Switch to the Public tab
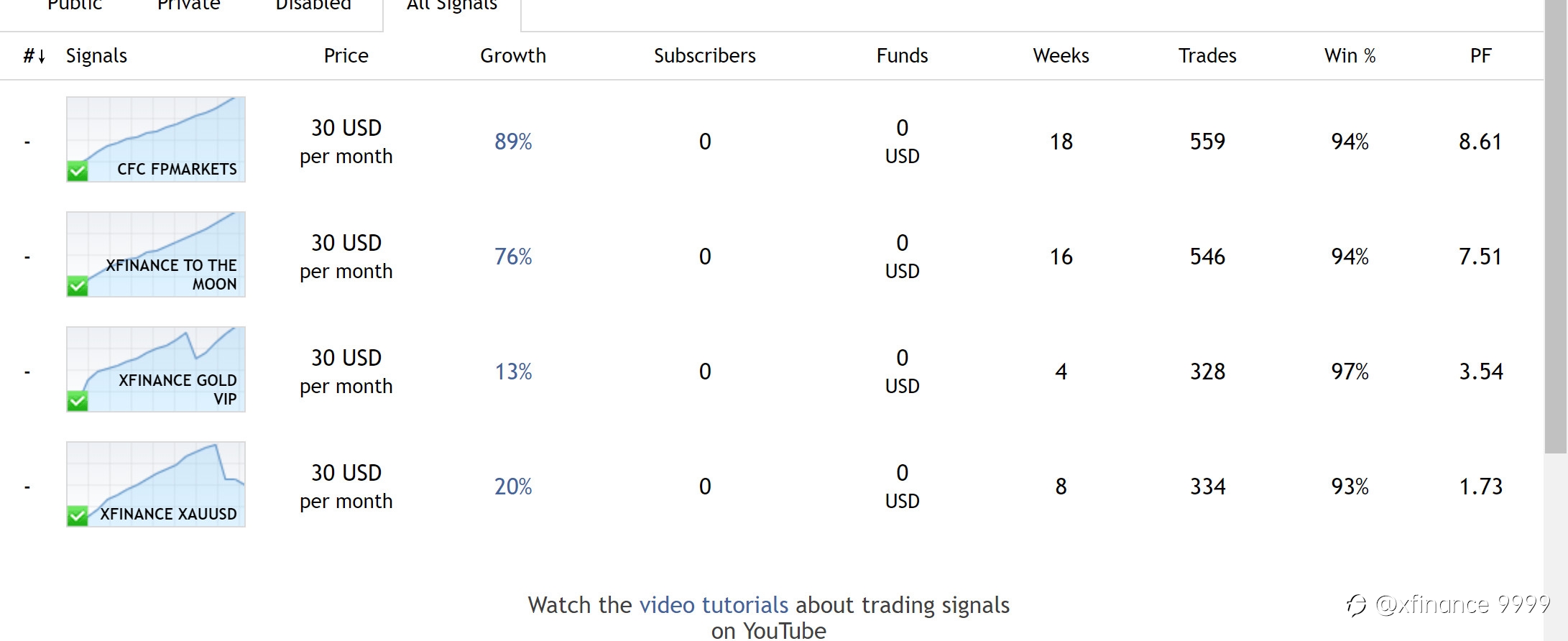The height and width of the screenshot is (641, 1568). tap(75, 6)
